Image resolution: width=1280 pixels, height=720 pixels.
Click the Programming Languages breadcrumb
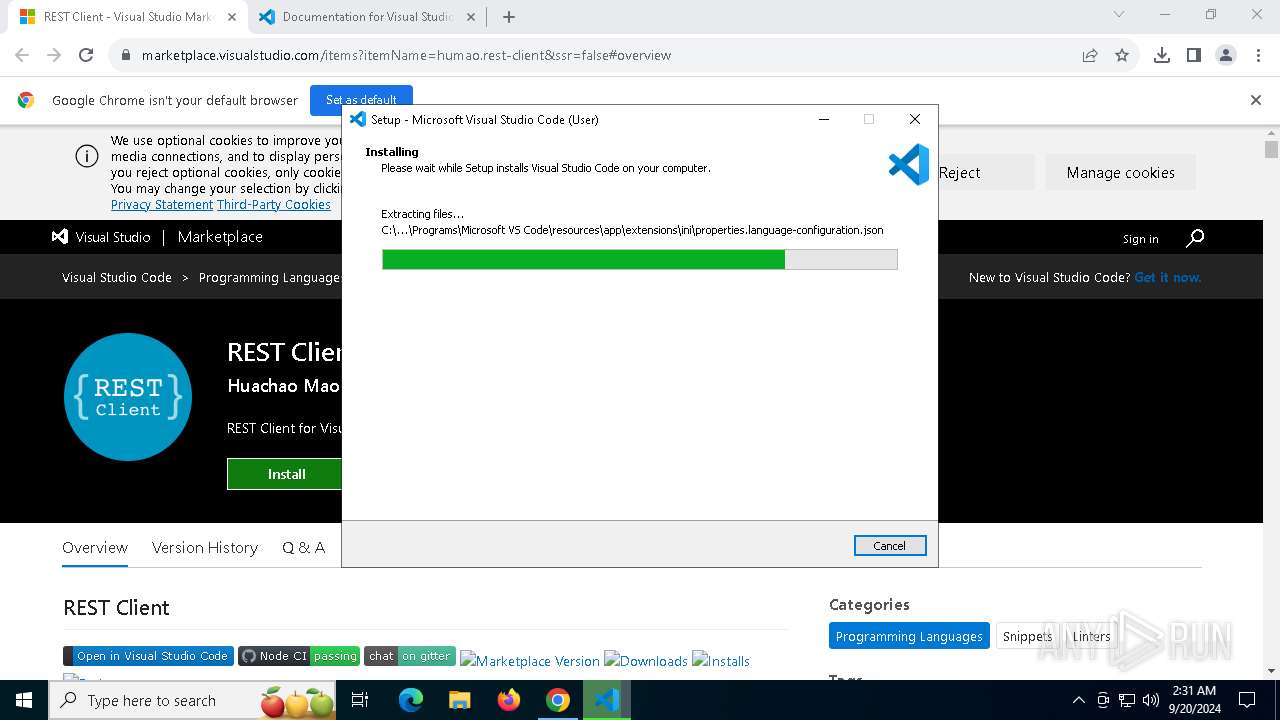pos(270,278)
